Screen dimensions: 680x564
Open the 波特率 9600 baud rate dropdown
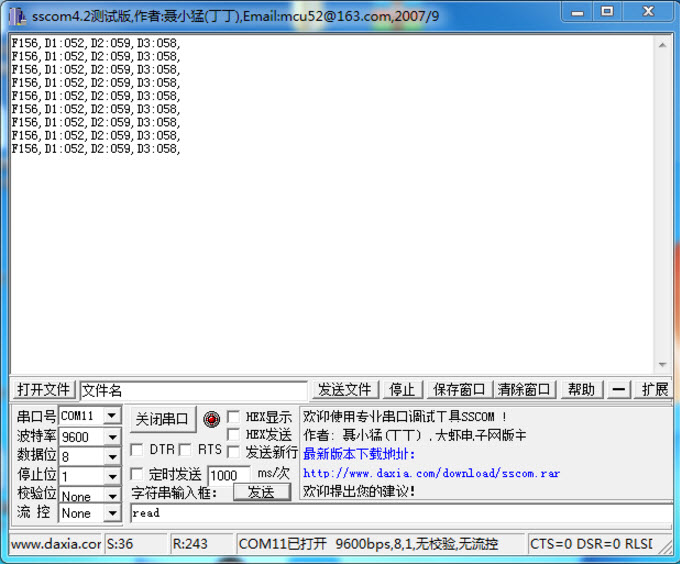[112, 437]
